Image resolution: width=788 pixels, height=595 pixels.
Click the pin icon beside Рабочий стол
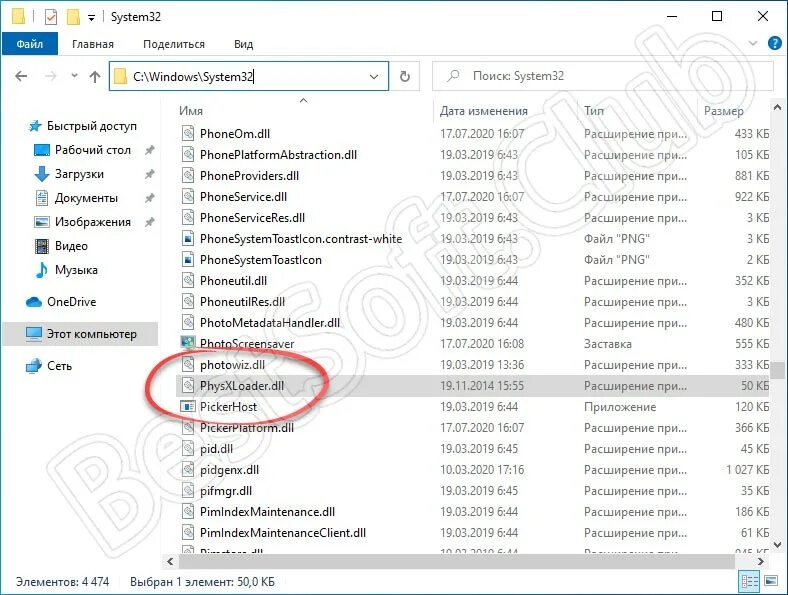click(149, 150)
